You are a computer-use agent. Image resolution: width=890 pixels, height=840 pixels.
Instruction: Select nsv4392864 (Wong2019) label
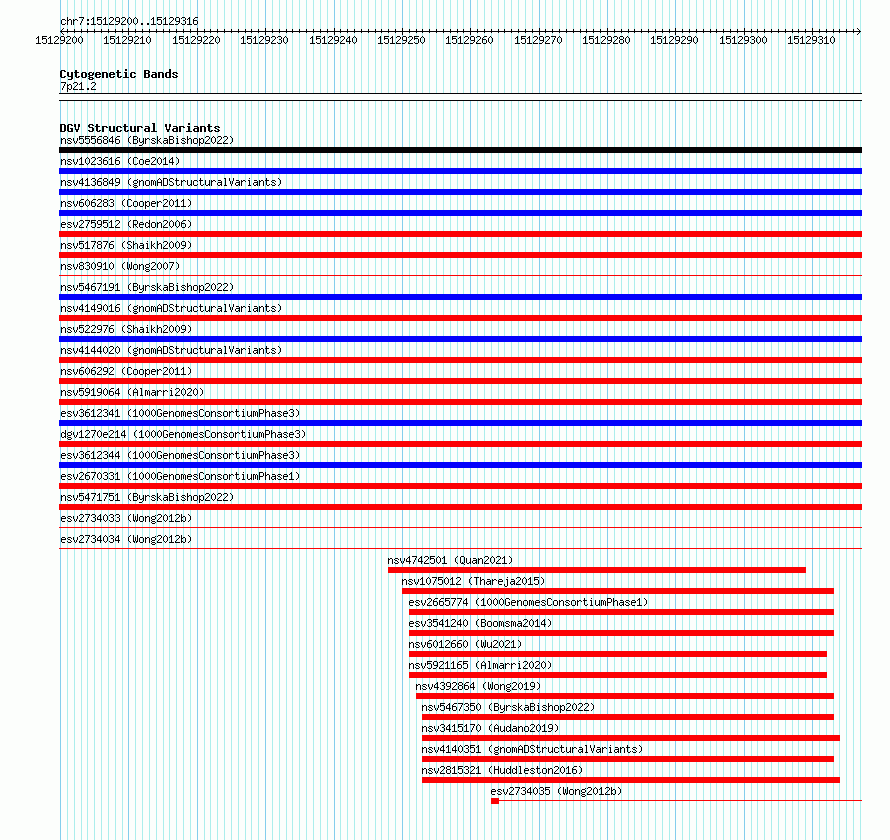tap(478, 686)
